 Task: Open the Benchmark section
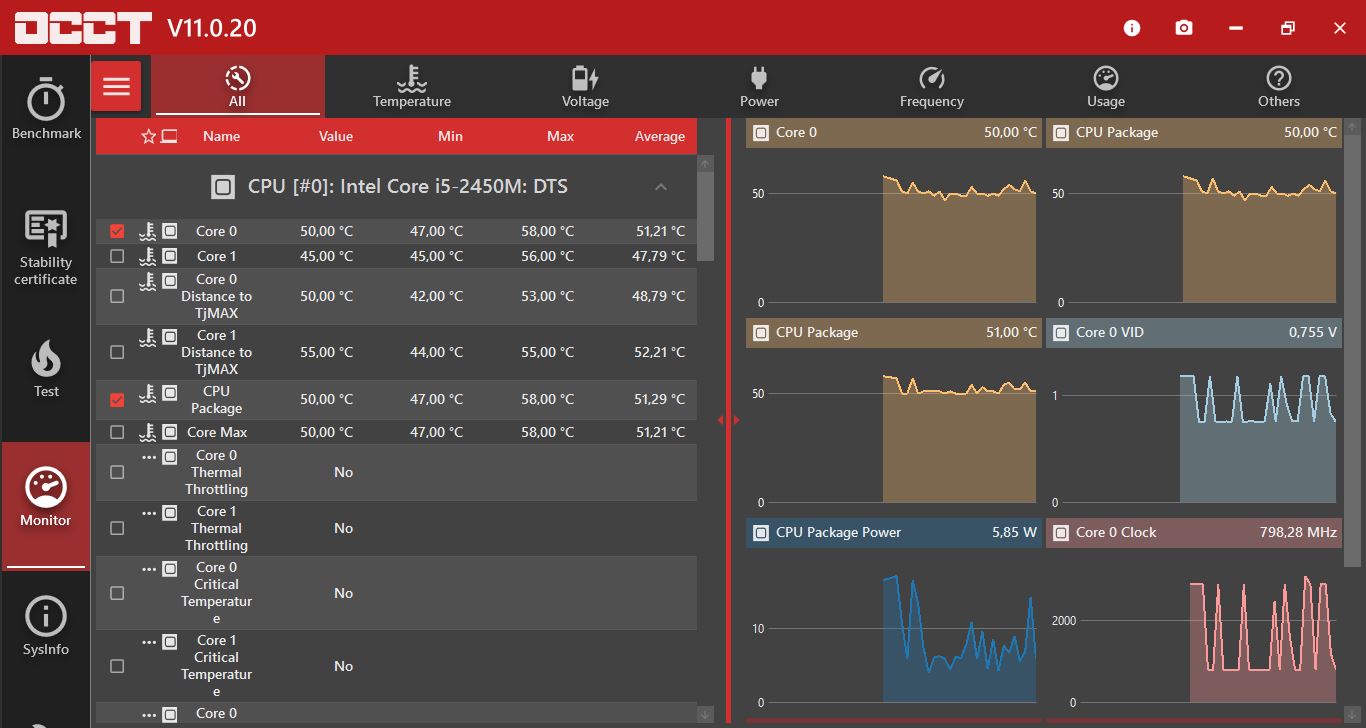click(46, 108)
